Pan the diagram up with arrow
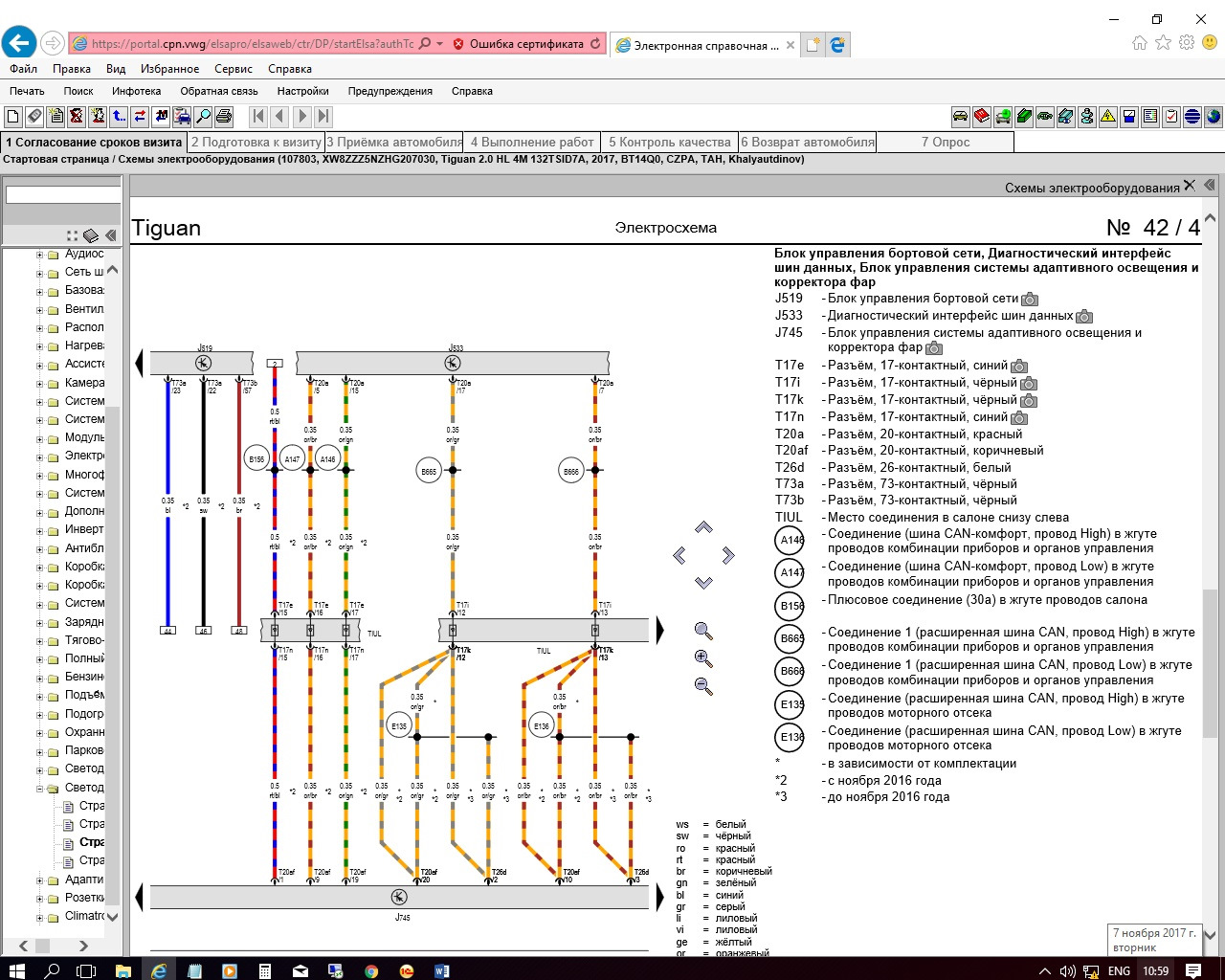 [703, 527]
